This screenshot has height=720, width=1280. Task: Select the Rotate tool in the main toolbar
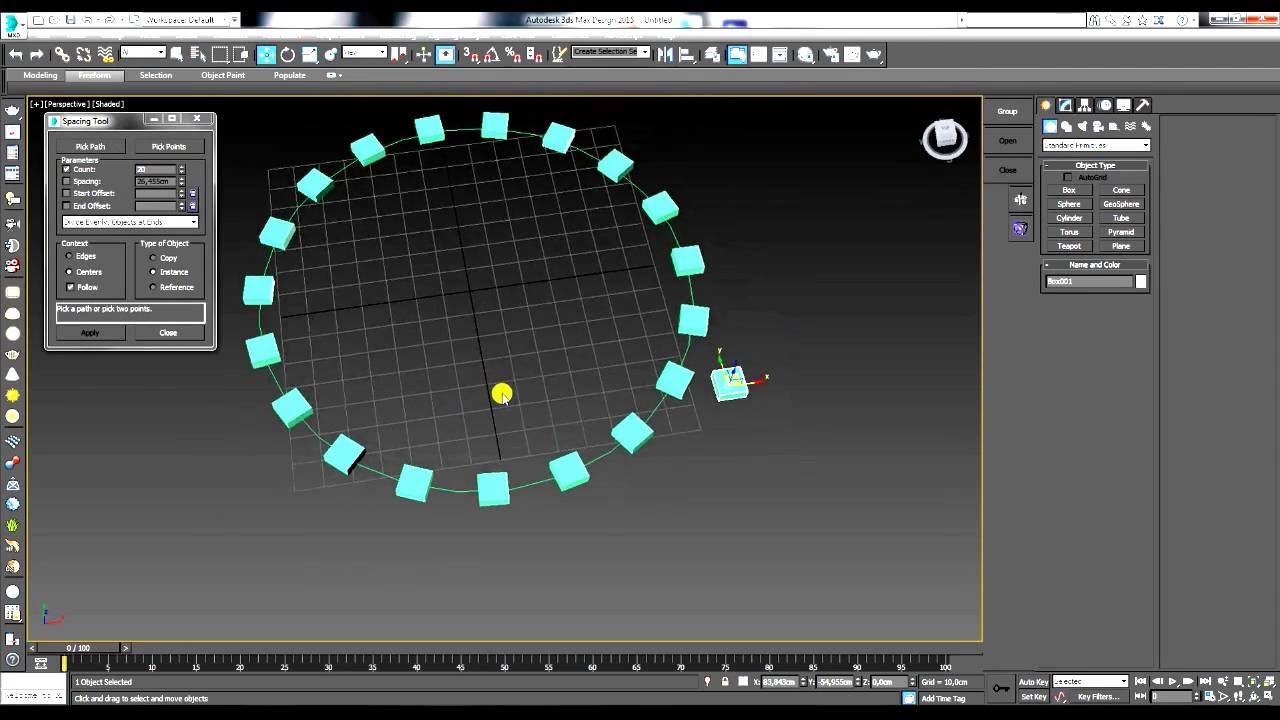[x=287, y=55]
